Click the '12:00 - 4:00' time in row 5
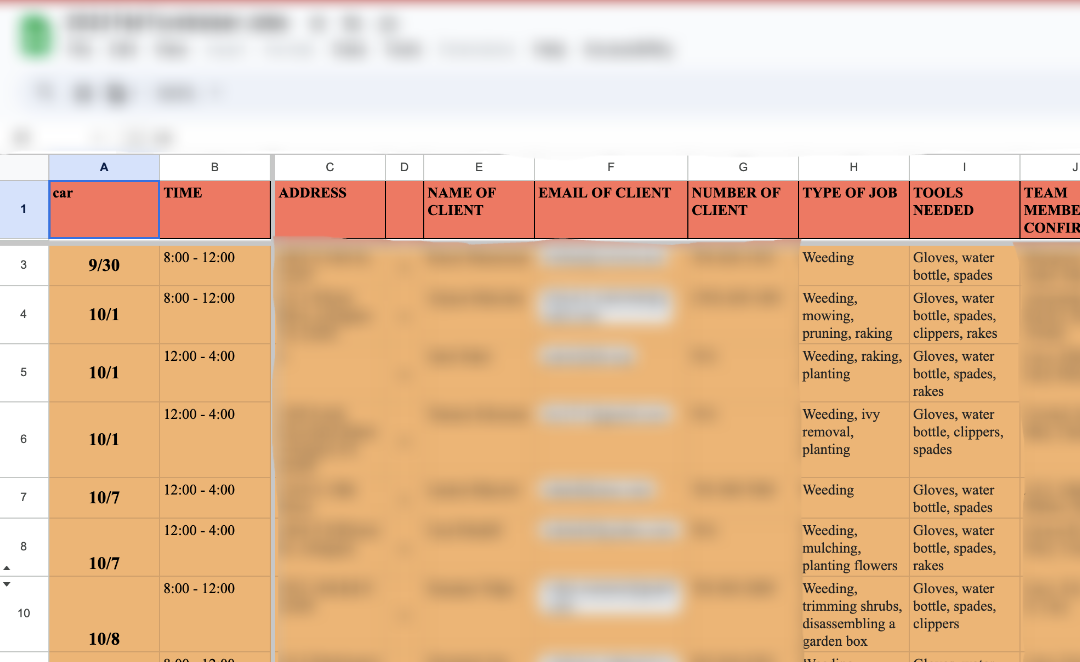 (215, 372)
